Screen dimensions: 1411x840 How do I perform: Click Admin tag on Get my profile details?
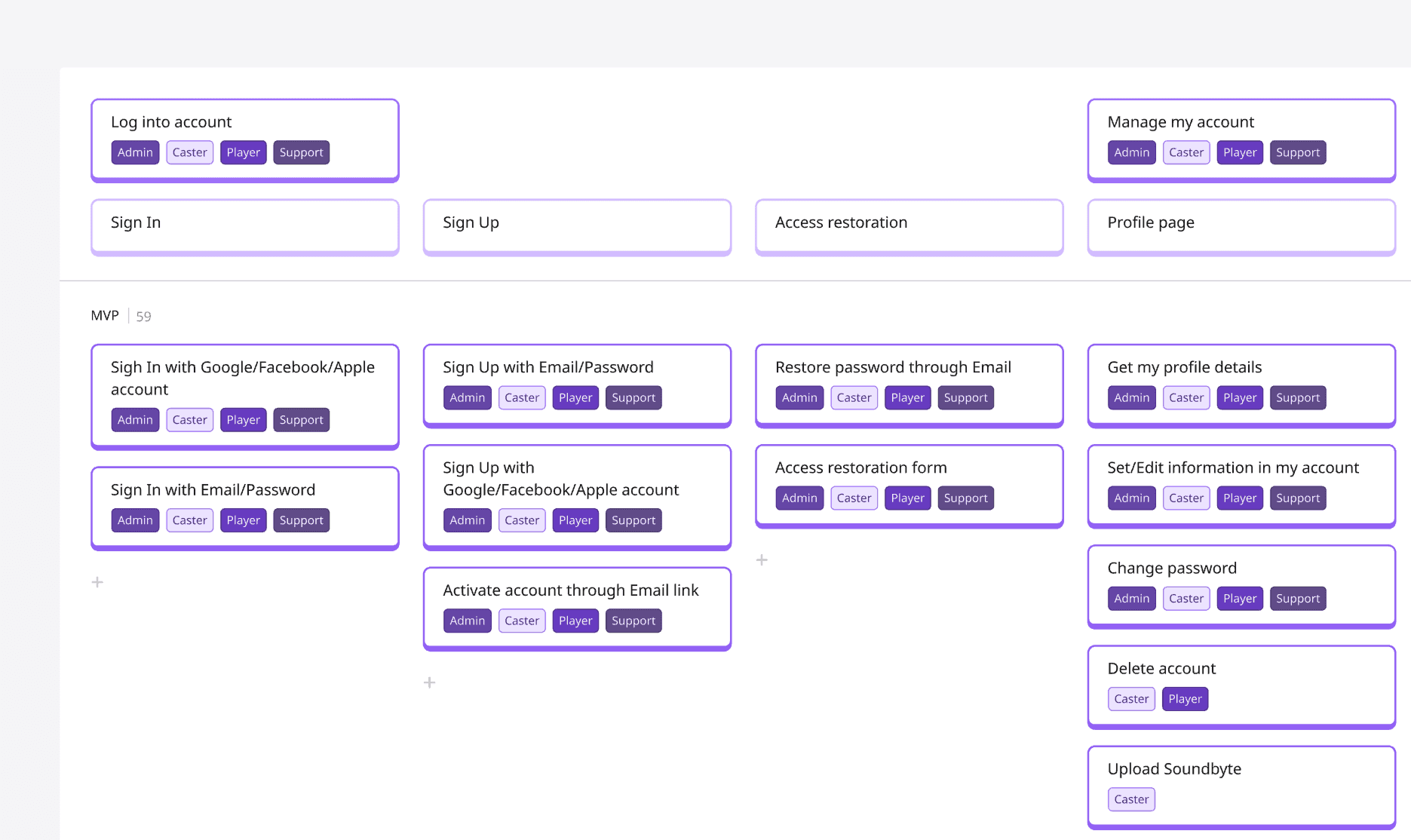pyautogui.click(x=1131, y=397)
